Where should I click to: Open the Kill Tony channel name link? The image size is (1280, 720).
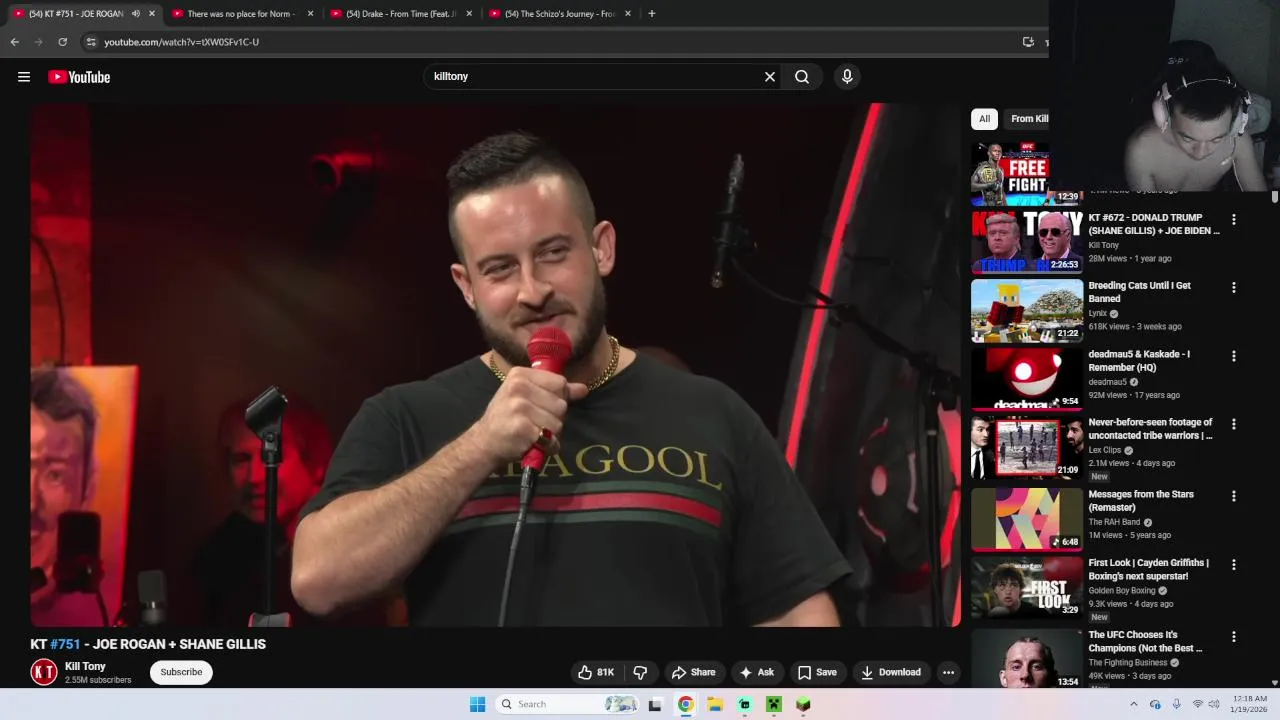[x=85, y=666]
